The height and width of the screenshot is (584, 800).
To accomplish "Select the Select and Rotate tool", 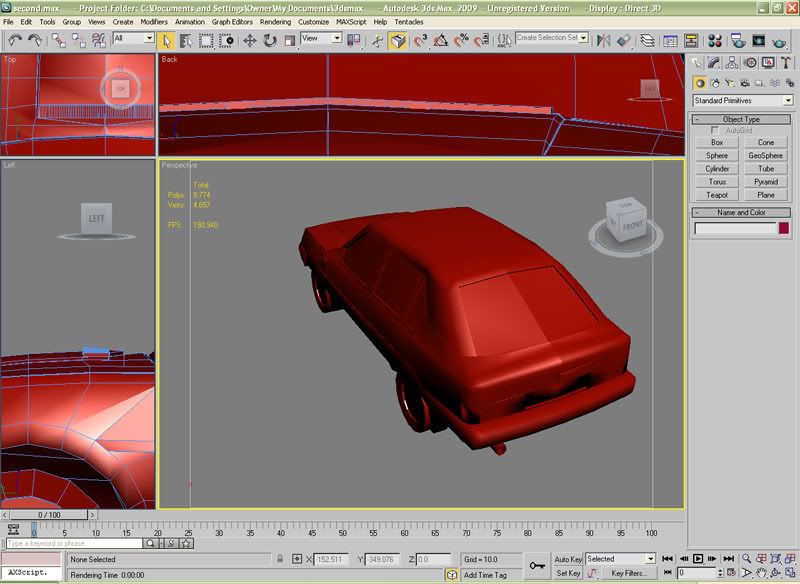I will coord(270,40).
